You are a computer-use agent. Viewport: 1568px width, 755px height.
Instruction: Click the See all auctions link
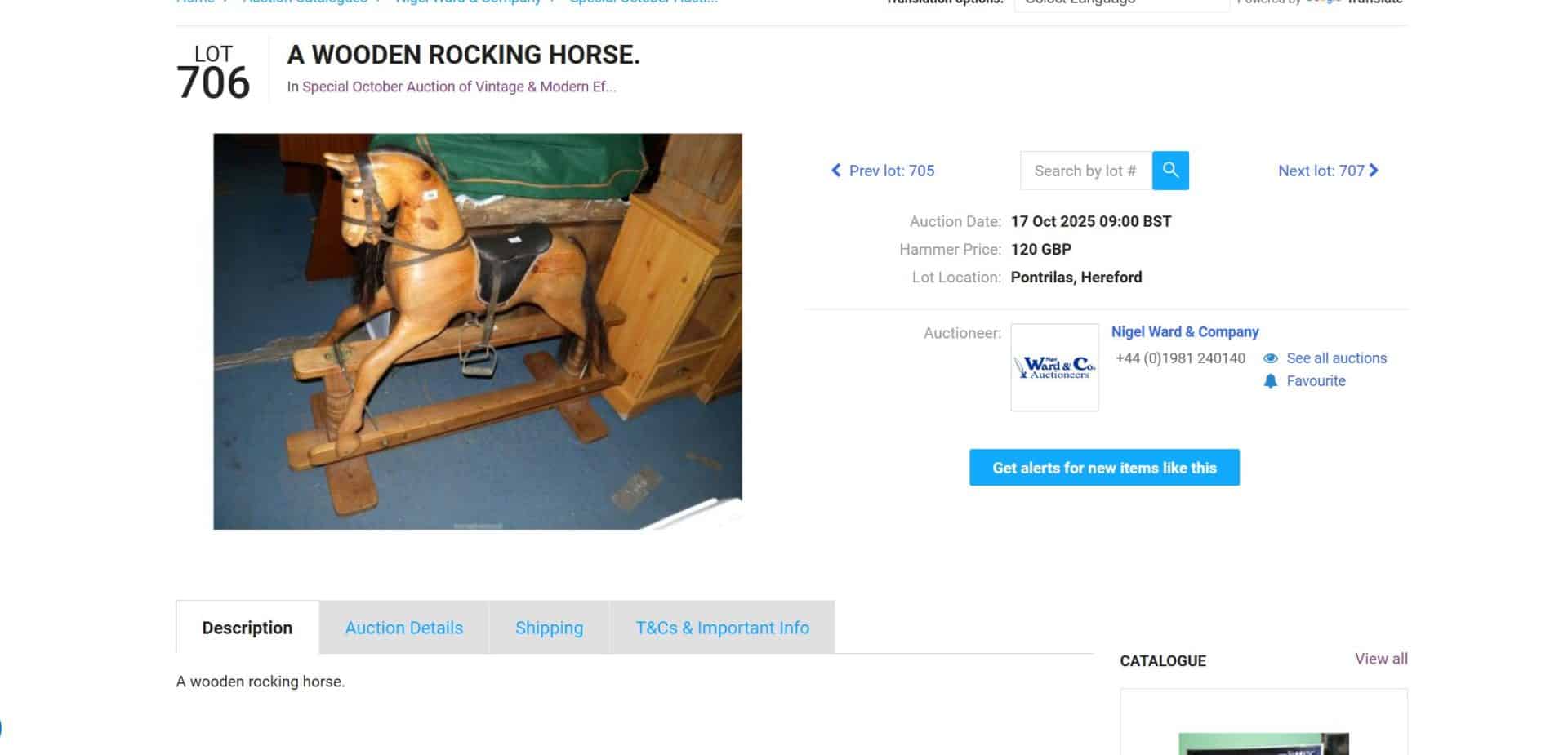[1337, 358]
